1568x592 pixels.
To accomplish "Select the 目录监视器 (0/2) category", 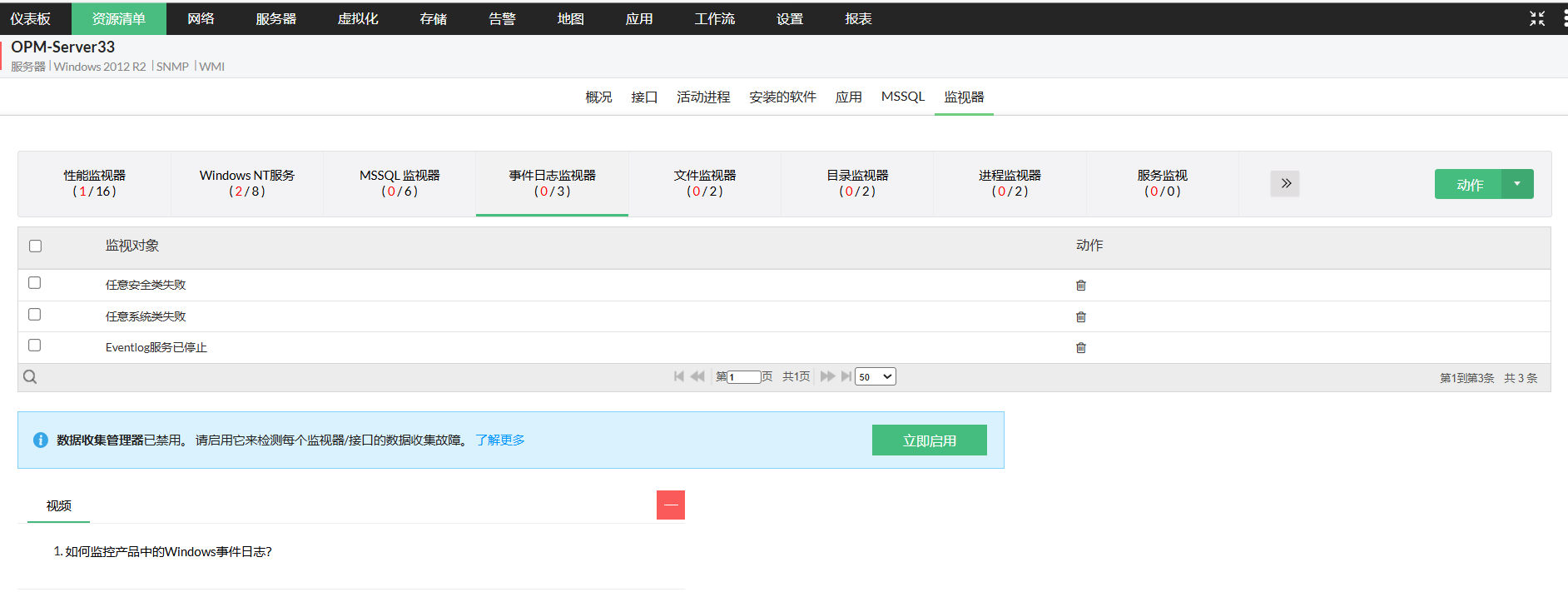I will coord(857,183).
